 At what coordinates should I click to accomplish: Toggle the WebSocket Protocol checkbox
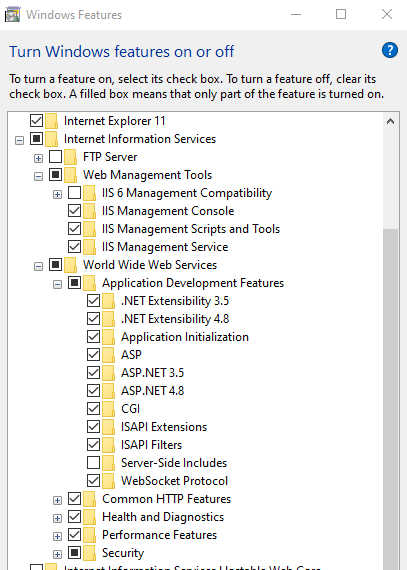point(93,481)
